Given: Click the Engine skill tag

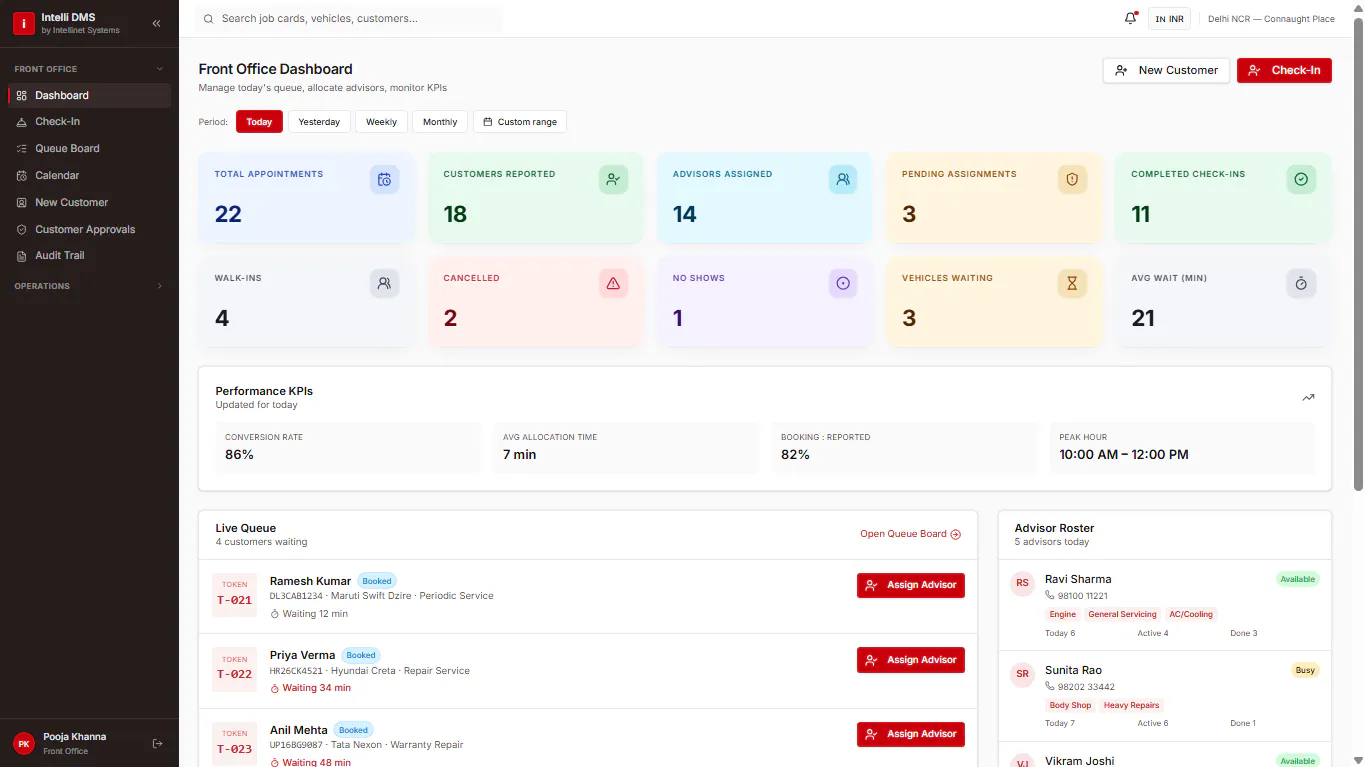Looking at the screenshot, I should pos(1063,615).
